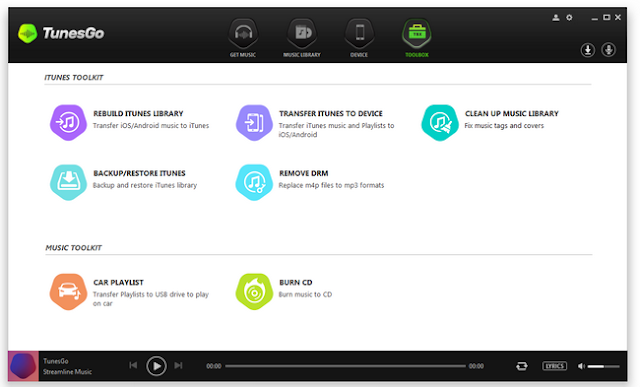Open the settings gear icon
The height and width of the screenshot is (387, 640).
coord(569,18)
